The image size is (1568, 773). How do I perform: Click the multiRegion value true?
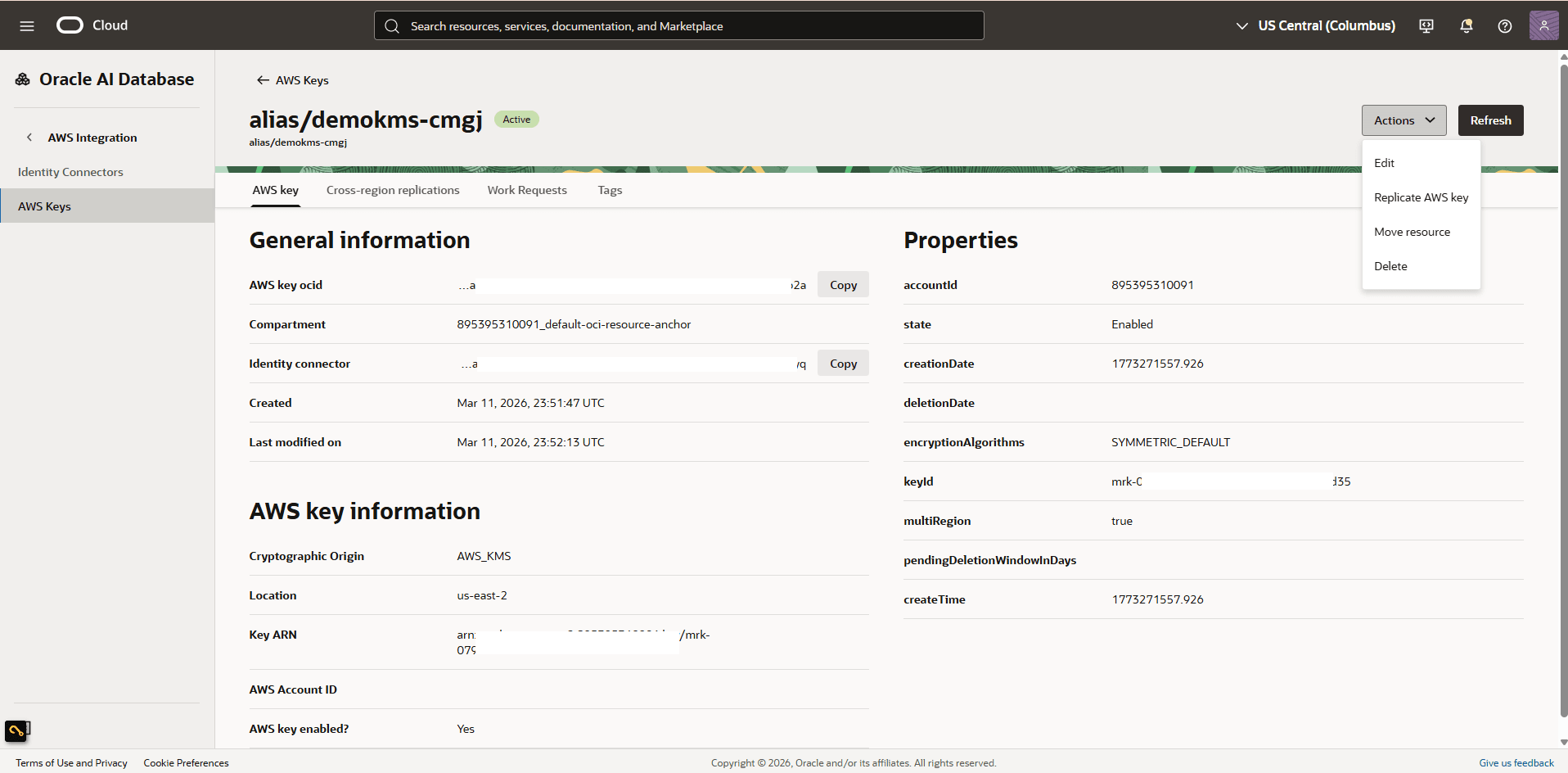(1122, 521)
